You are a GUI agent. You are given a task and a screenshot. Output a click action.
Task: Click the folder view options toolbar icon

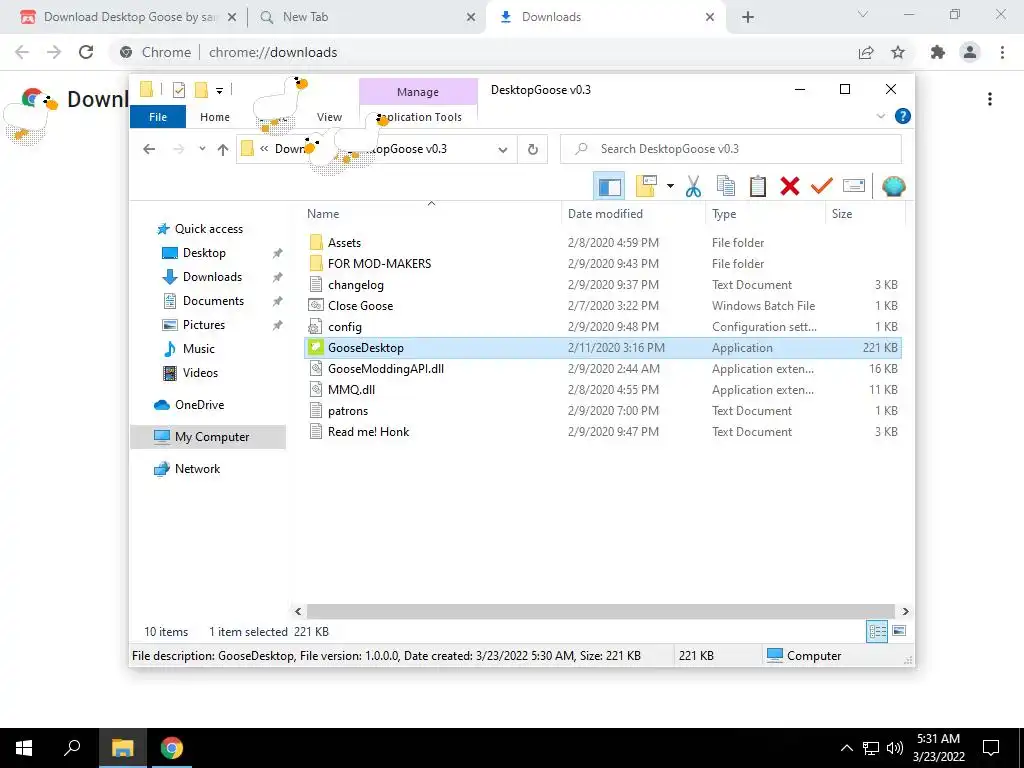tap(647, 186)
